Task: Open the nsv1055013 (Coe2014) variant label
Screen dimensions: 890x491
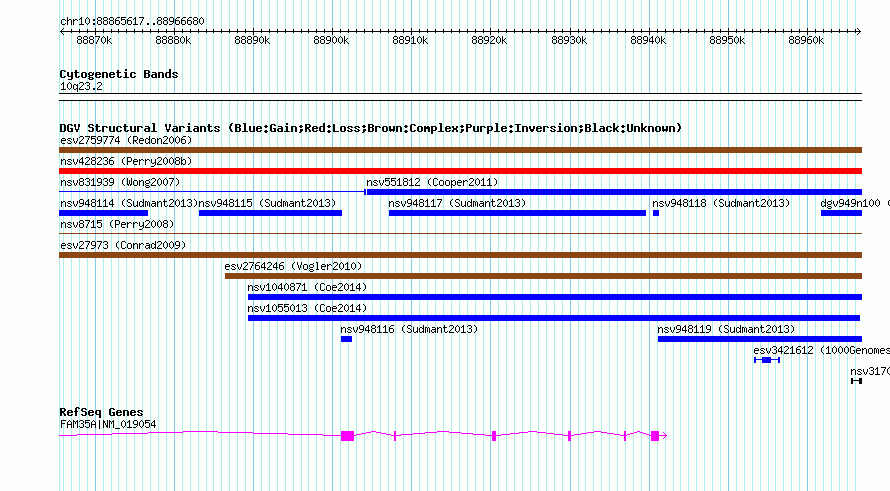Action: pos(307,308)
